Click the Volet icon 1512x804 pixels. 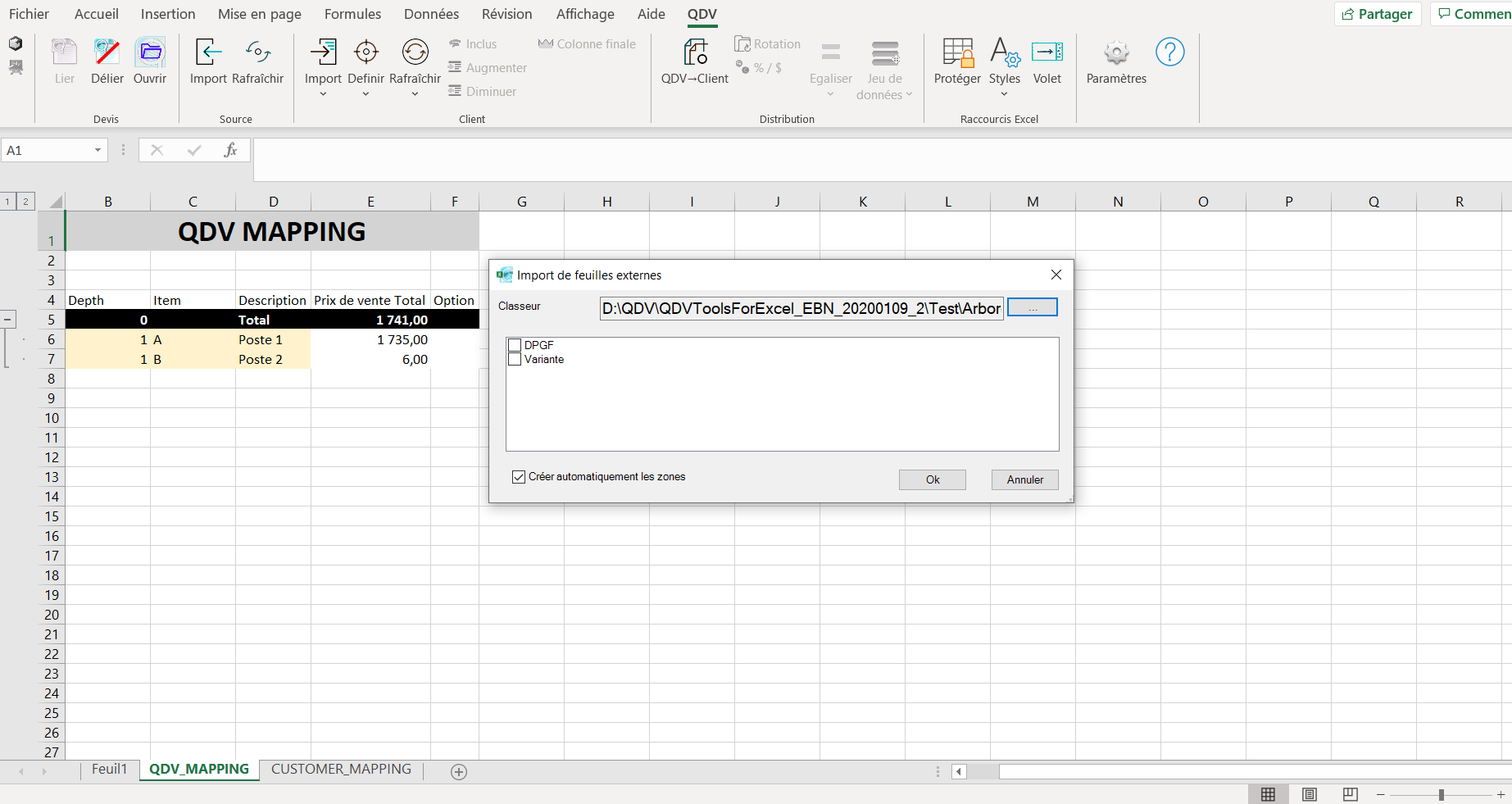tap(1047, 52)
